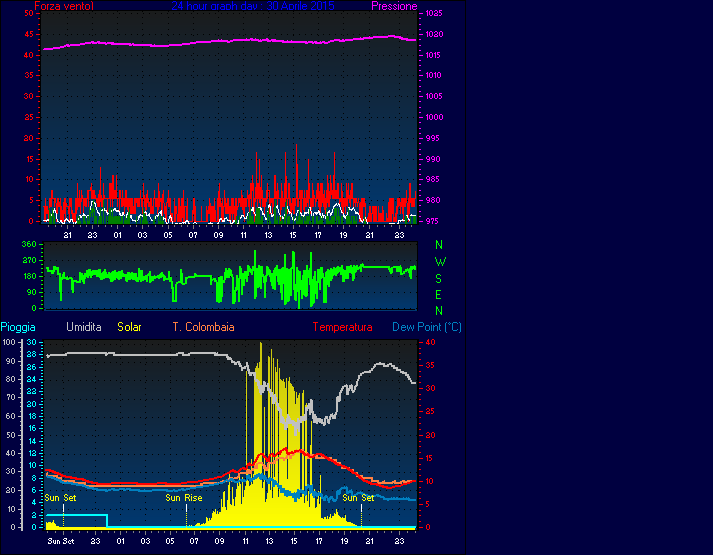Click cyan rain axis value 24
Viewport: 713px width, 555px height.
(32, 379)
